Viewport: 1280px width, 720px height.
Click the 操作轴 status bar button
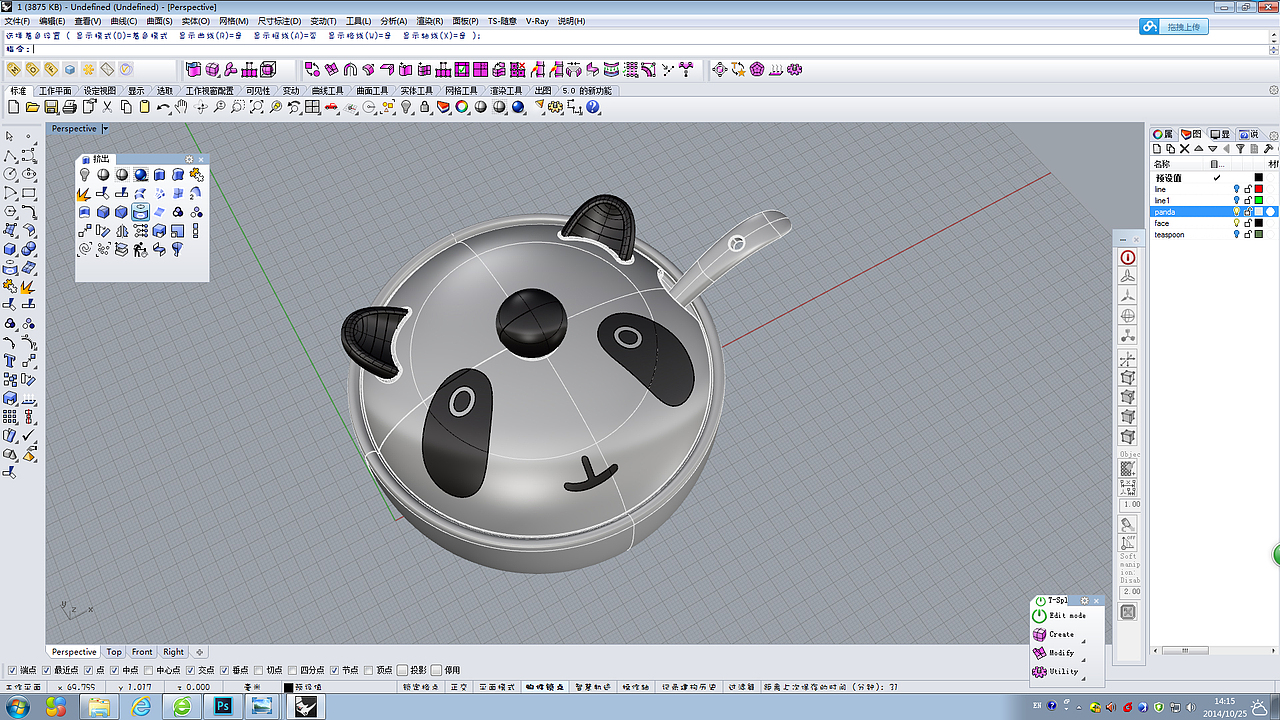click(634, 688)
